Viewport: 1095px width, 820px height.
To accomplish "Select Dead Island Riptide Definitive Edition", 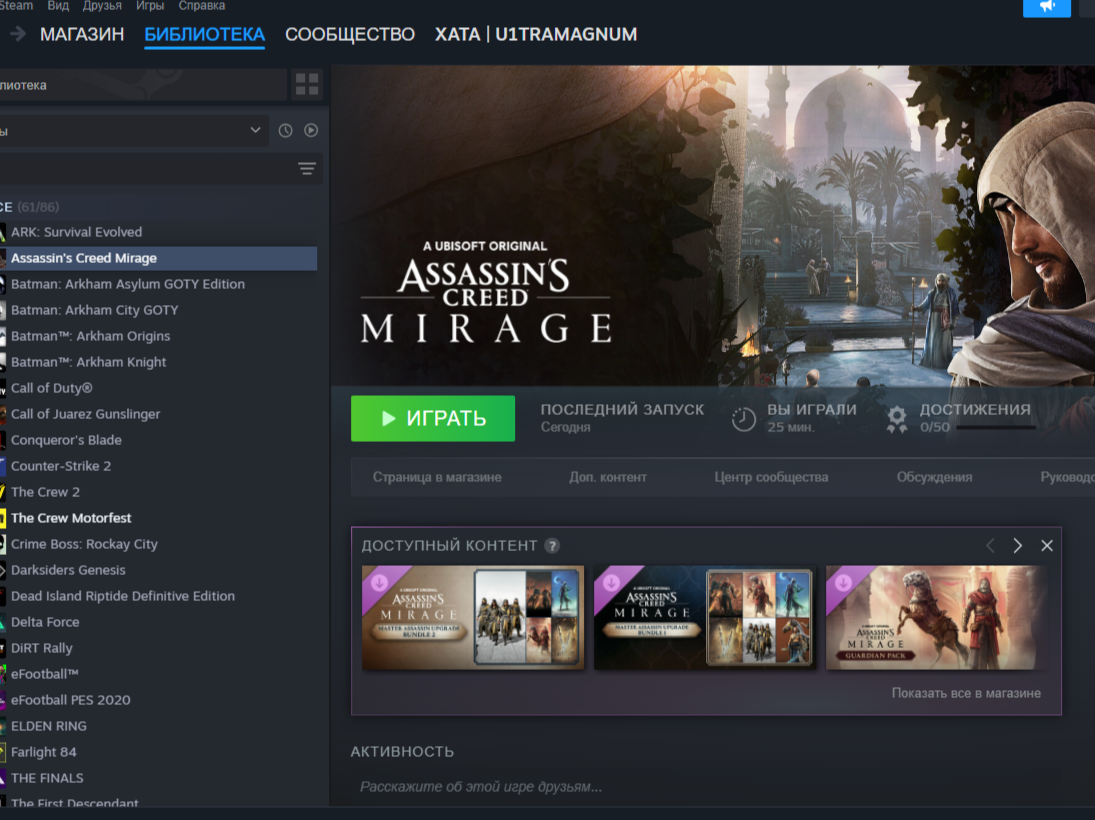I will tap(159, 596).
